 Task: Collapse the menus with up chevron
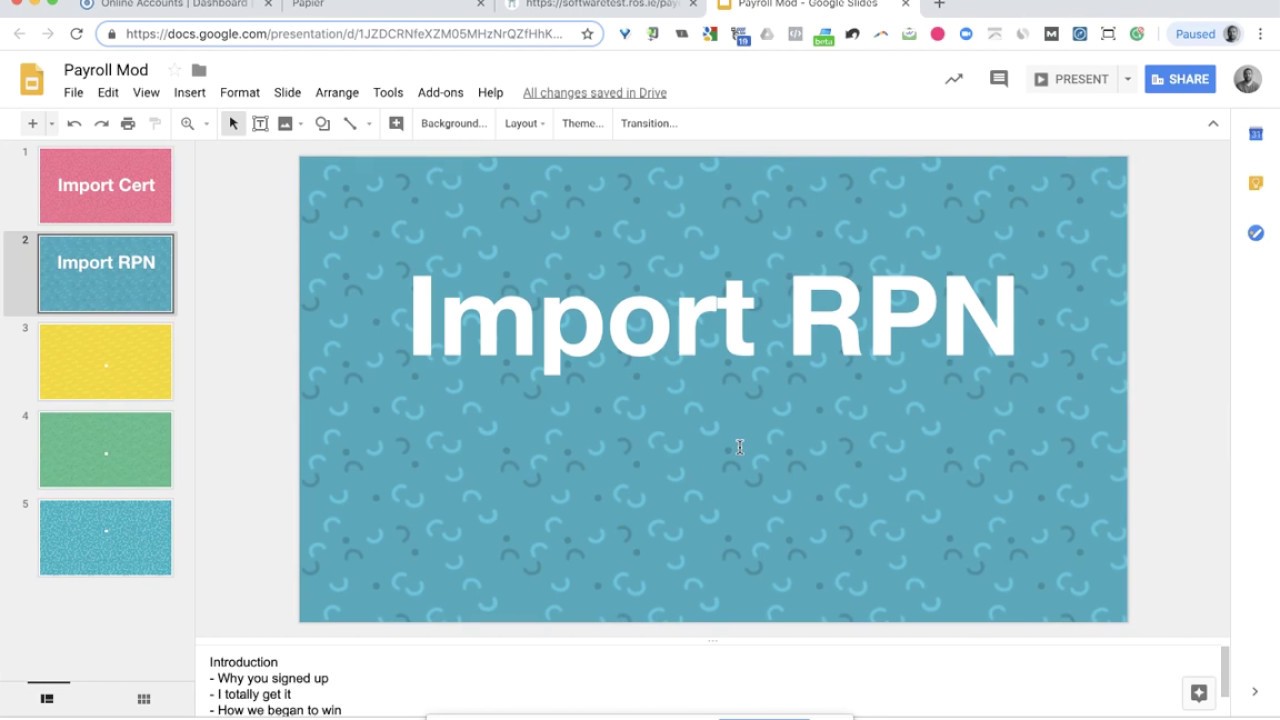(1213, 123)
